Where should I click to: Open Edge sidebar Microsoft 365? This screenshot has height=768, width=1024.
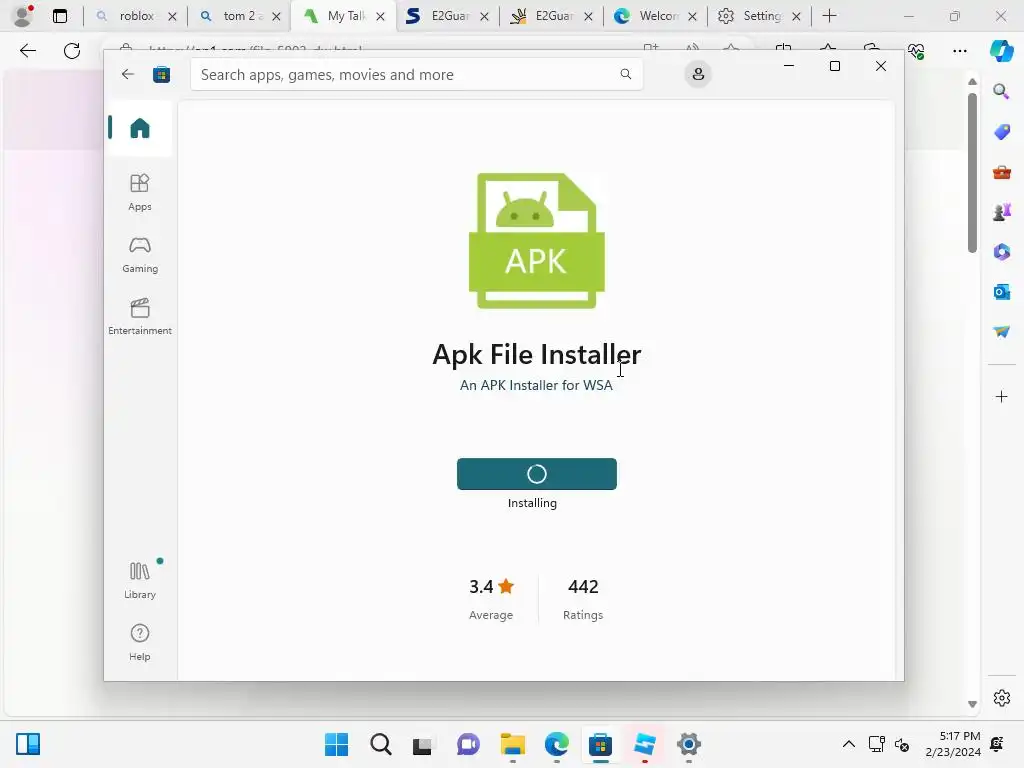tap(1001, 252)
